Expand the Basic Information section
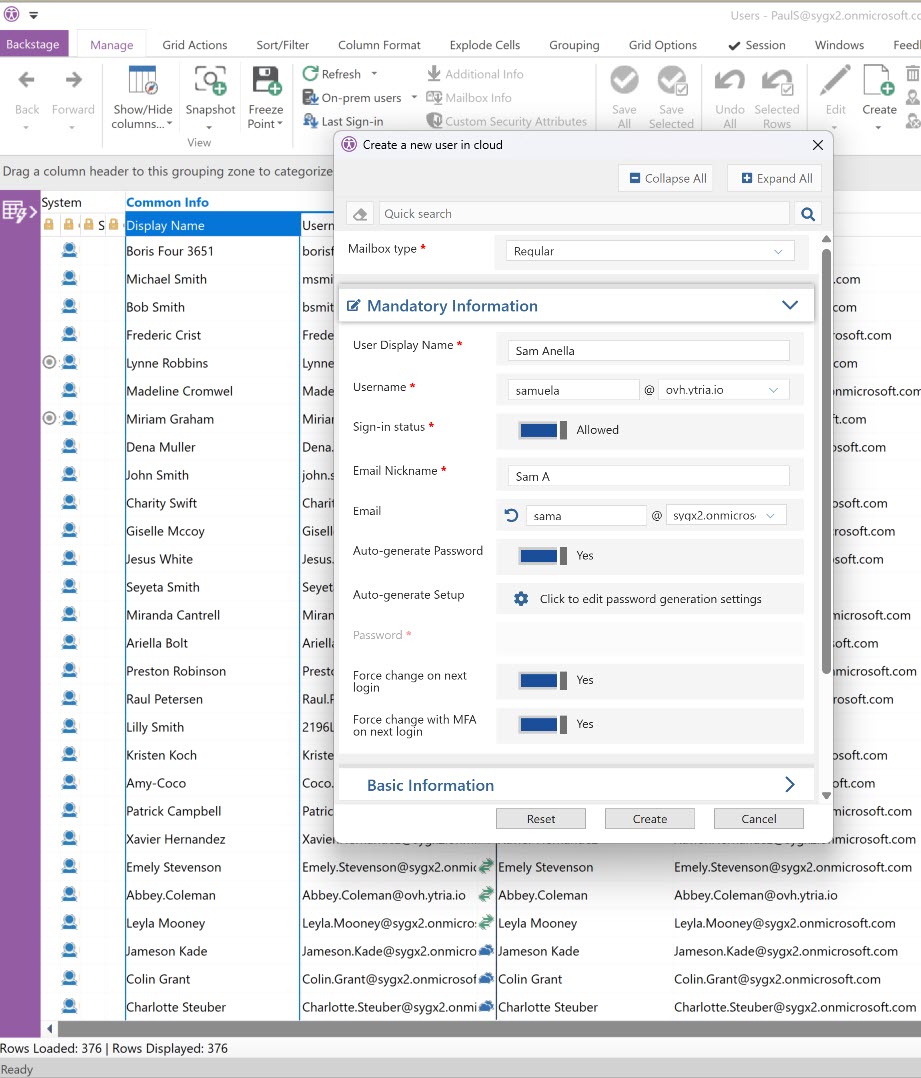Viewport: 921px width, 1078px height. tap(789, 785)
